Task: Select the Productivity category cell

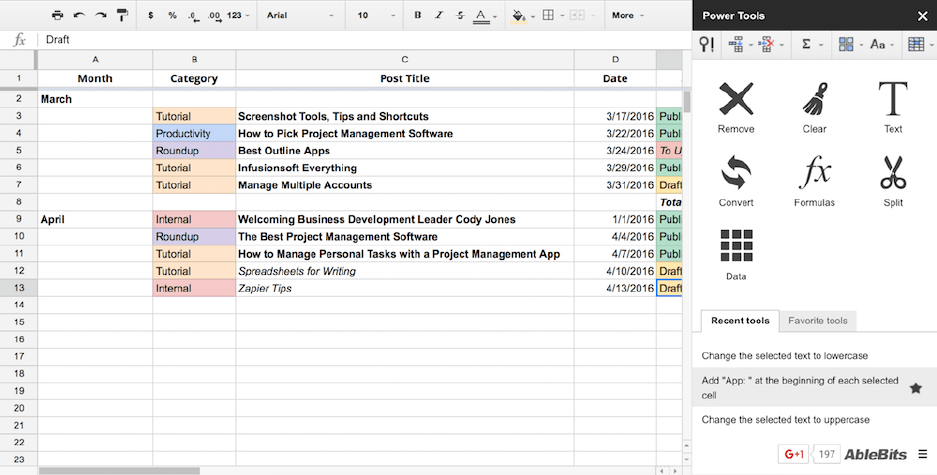Action: point(194,133)
